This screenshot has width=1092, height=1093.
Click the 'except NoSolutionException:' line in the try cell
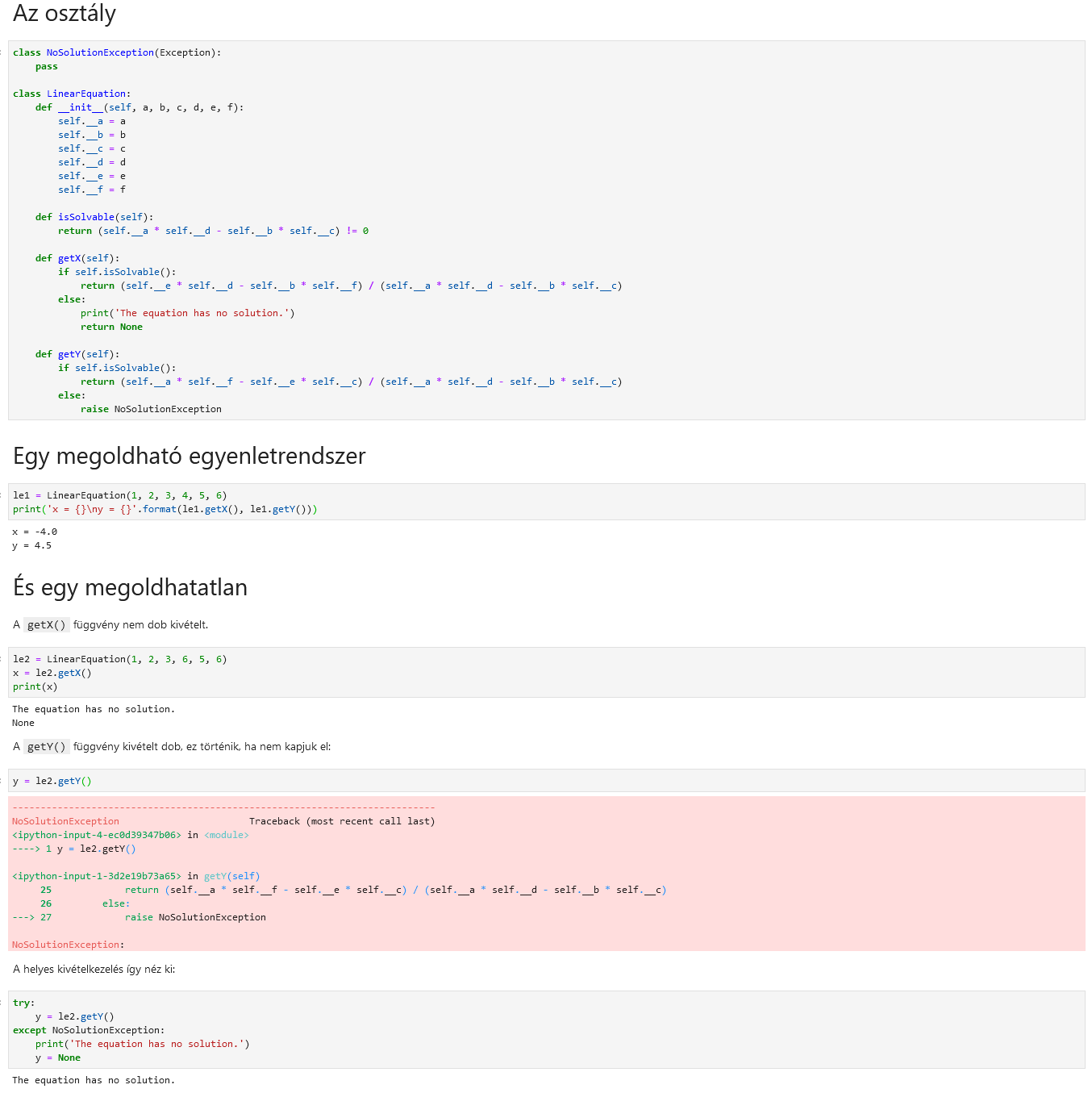89,1030
